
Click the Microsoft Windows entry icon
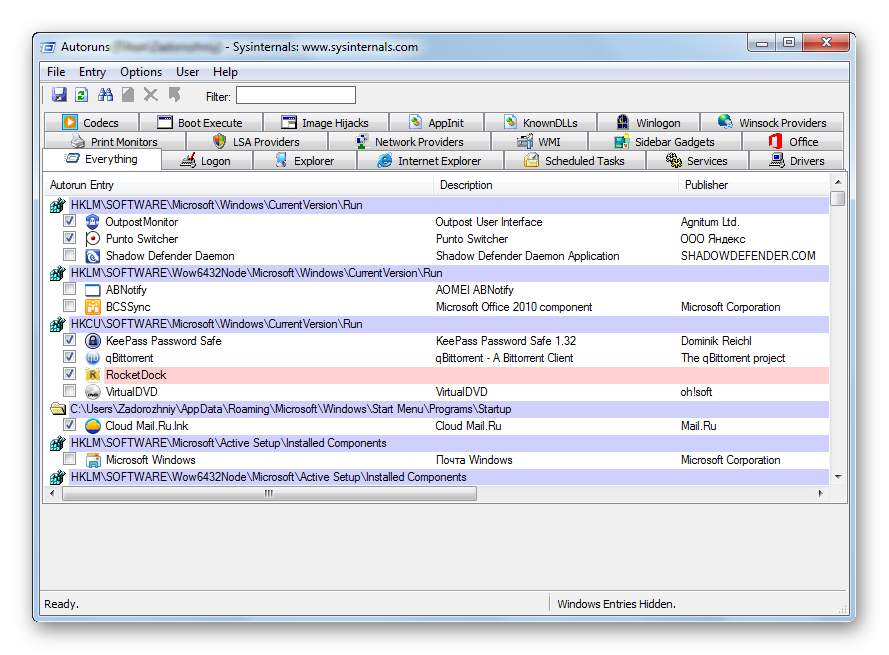click(x=92, y=460)
